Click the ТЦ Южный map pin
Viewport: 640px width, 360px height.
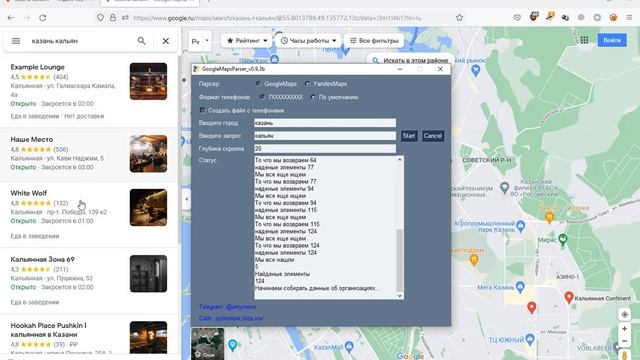(x=530, y=339)
